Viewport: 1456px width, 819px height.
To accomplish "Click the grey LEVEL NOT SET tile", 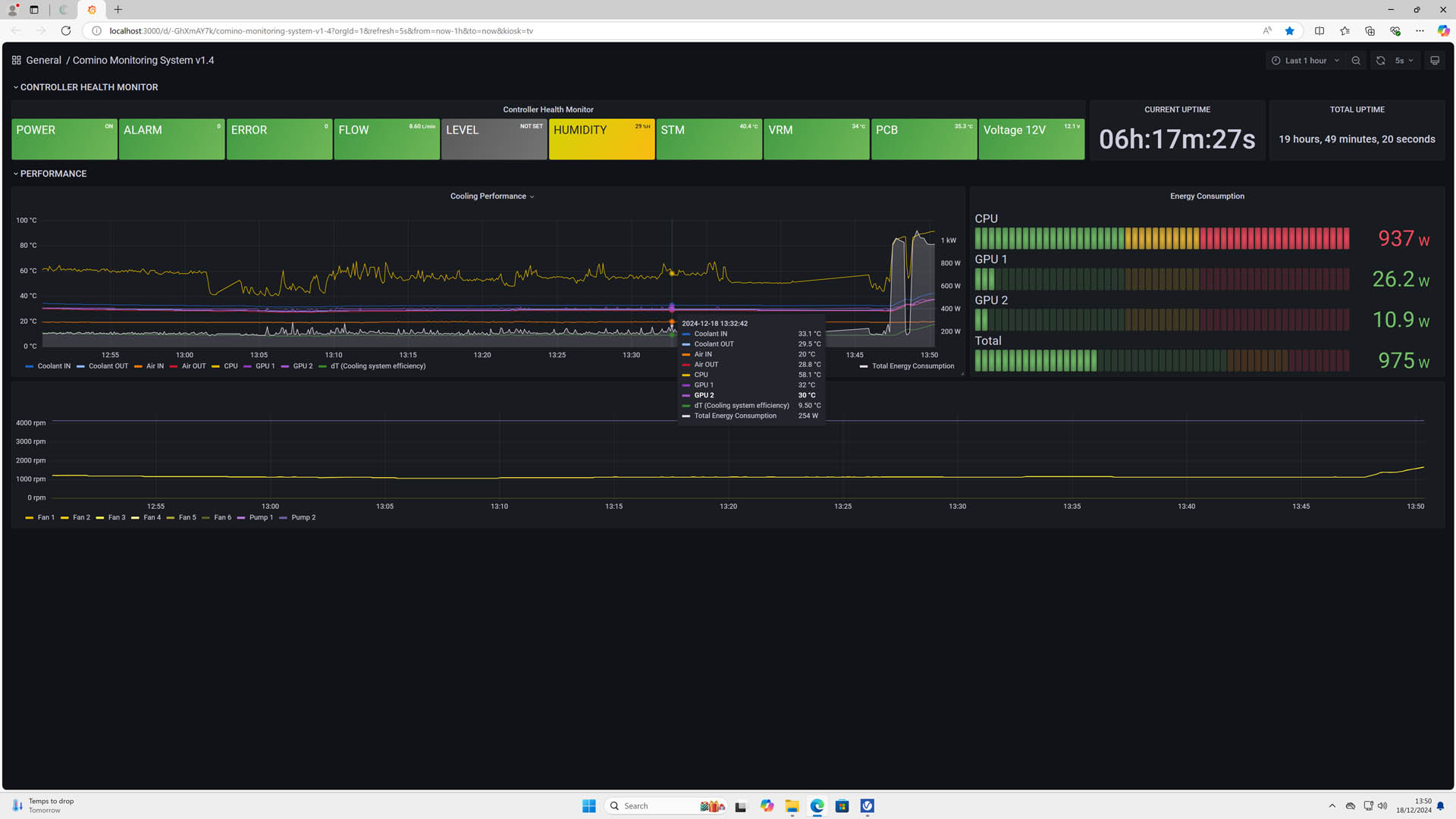I will click(494, 139).
